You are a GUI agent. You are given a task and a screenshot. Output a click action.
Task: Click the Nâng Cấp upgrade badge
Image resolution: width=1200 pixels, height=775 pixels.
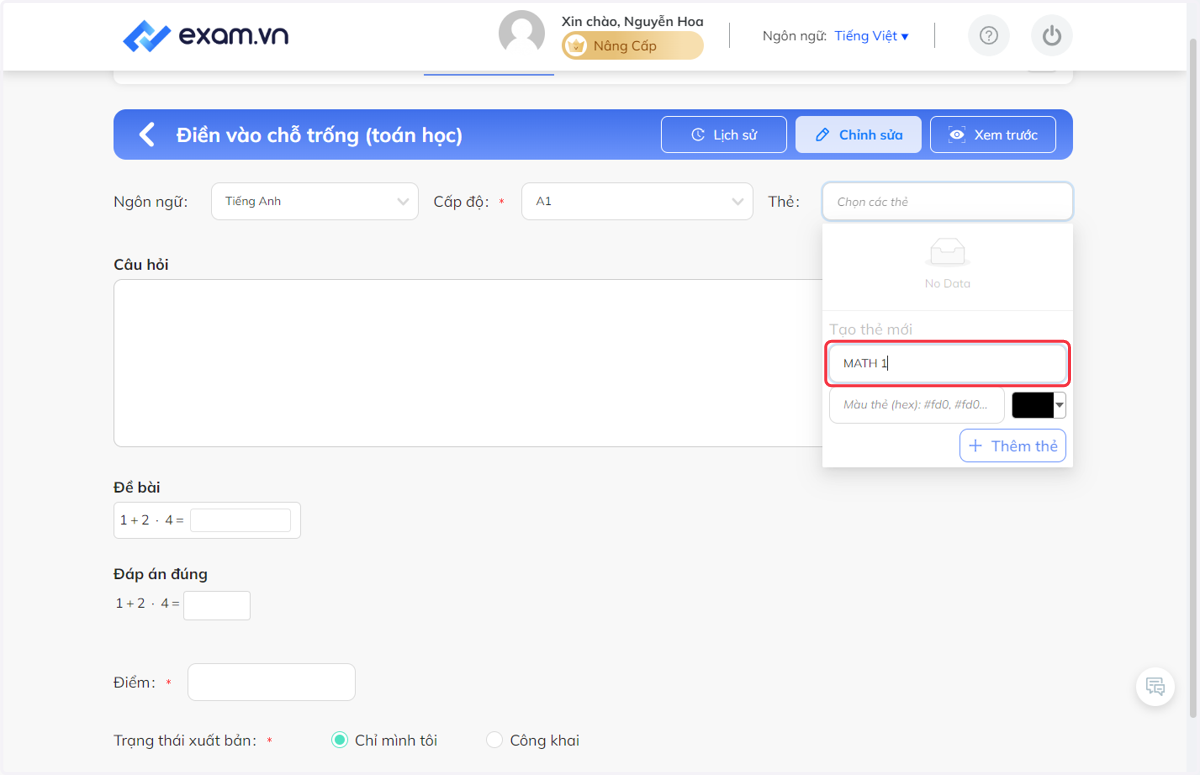632,46
